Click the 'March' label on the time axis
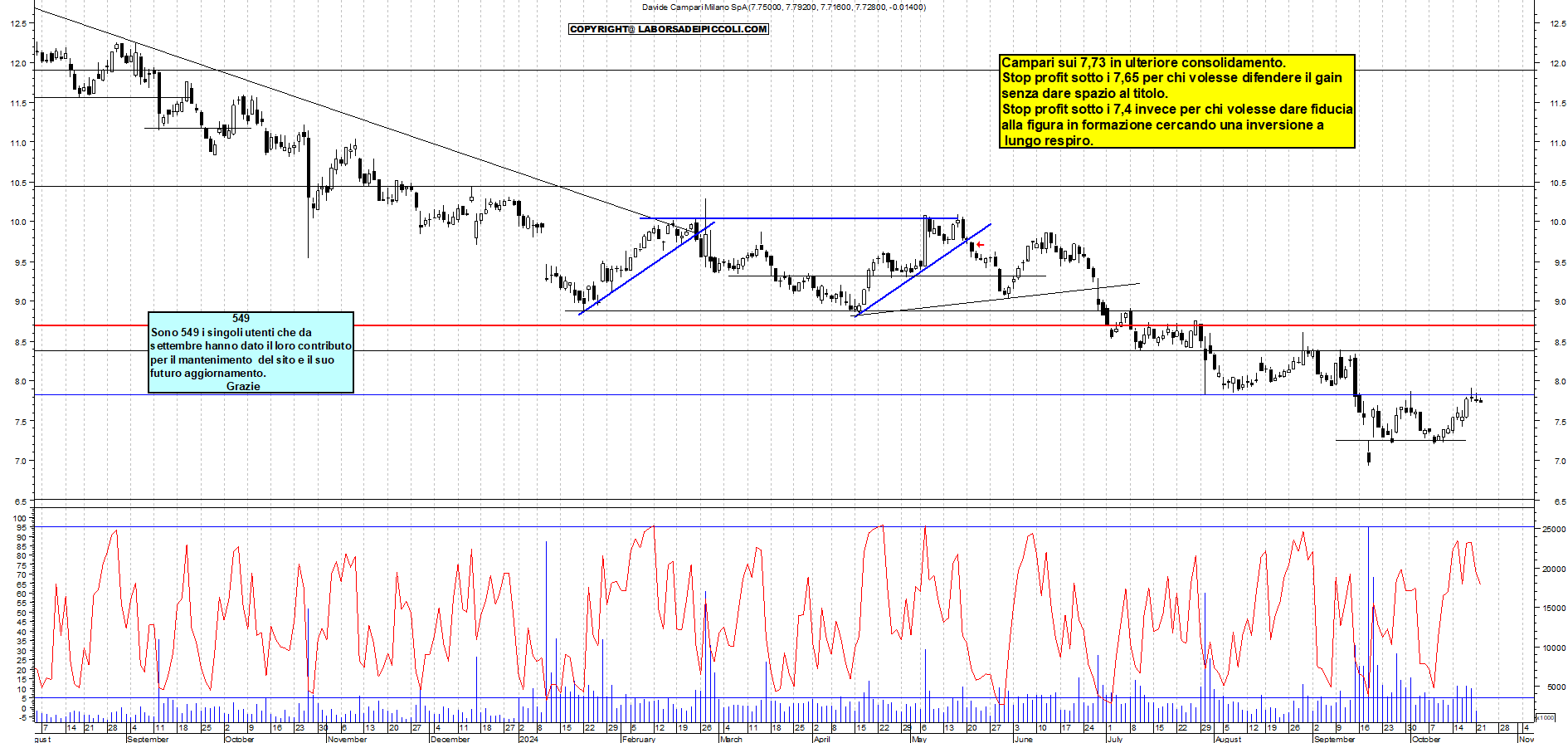Viewport: 1568px width, 743px height. pyautogui.click(x=731, y=739)
